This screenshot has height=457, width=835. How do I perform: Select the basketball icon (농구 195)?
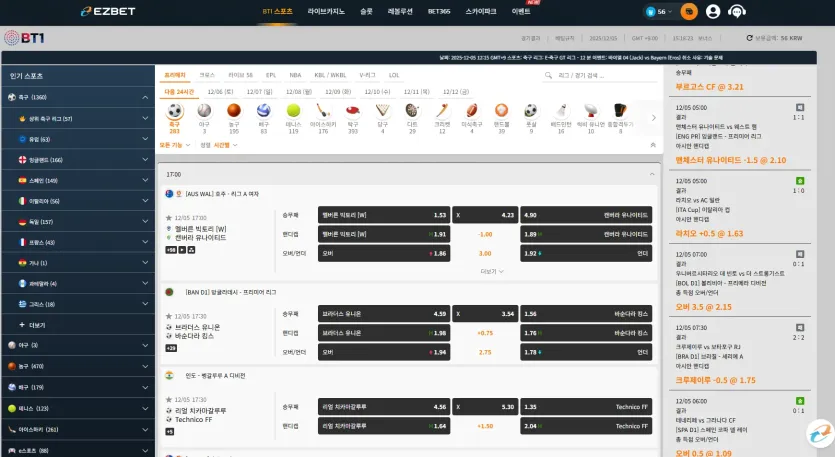click(234, 111)
